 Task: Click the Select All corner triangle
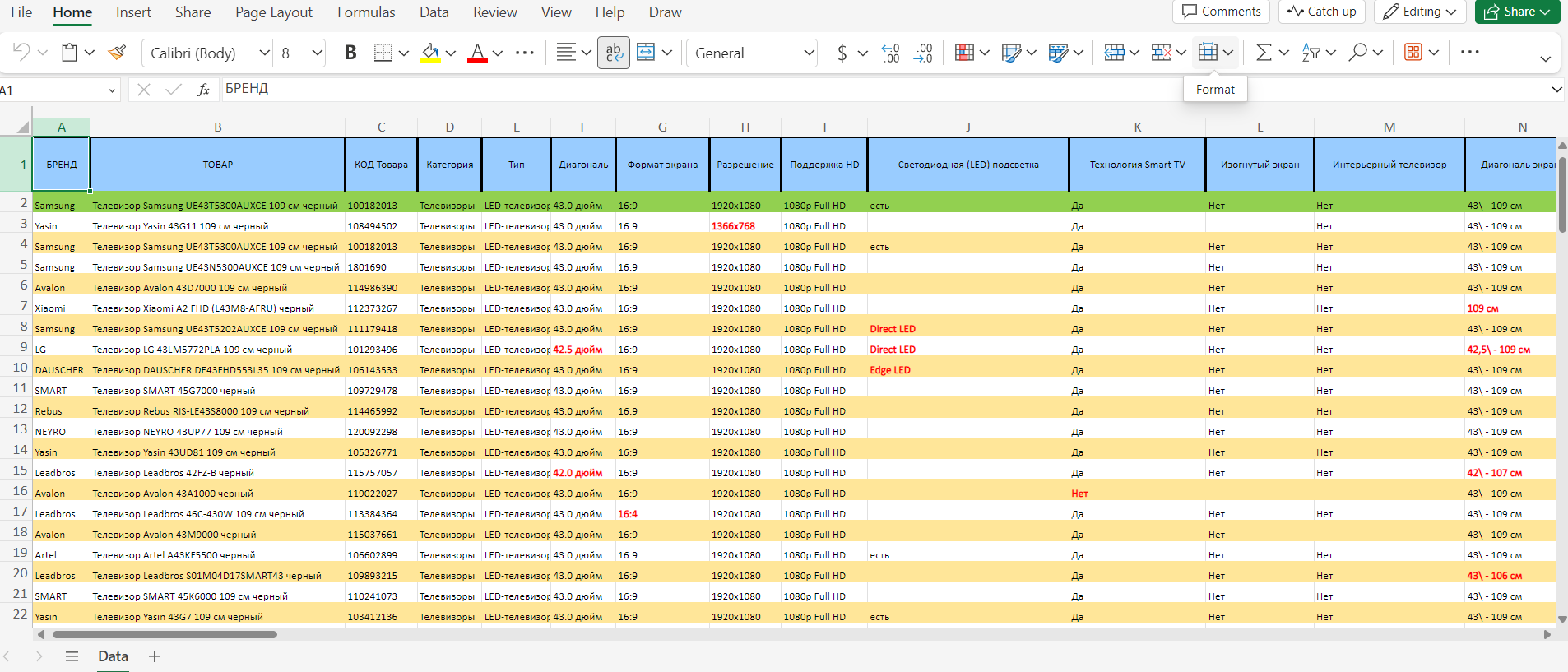22,127
